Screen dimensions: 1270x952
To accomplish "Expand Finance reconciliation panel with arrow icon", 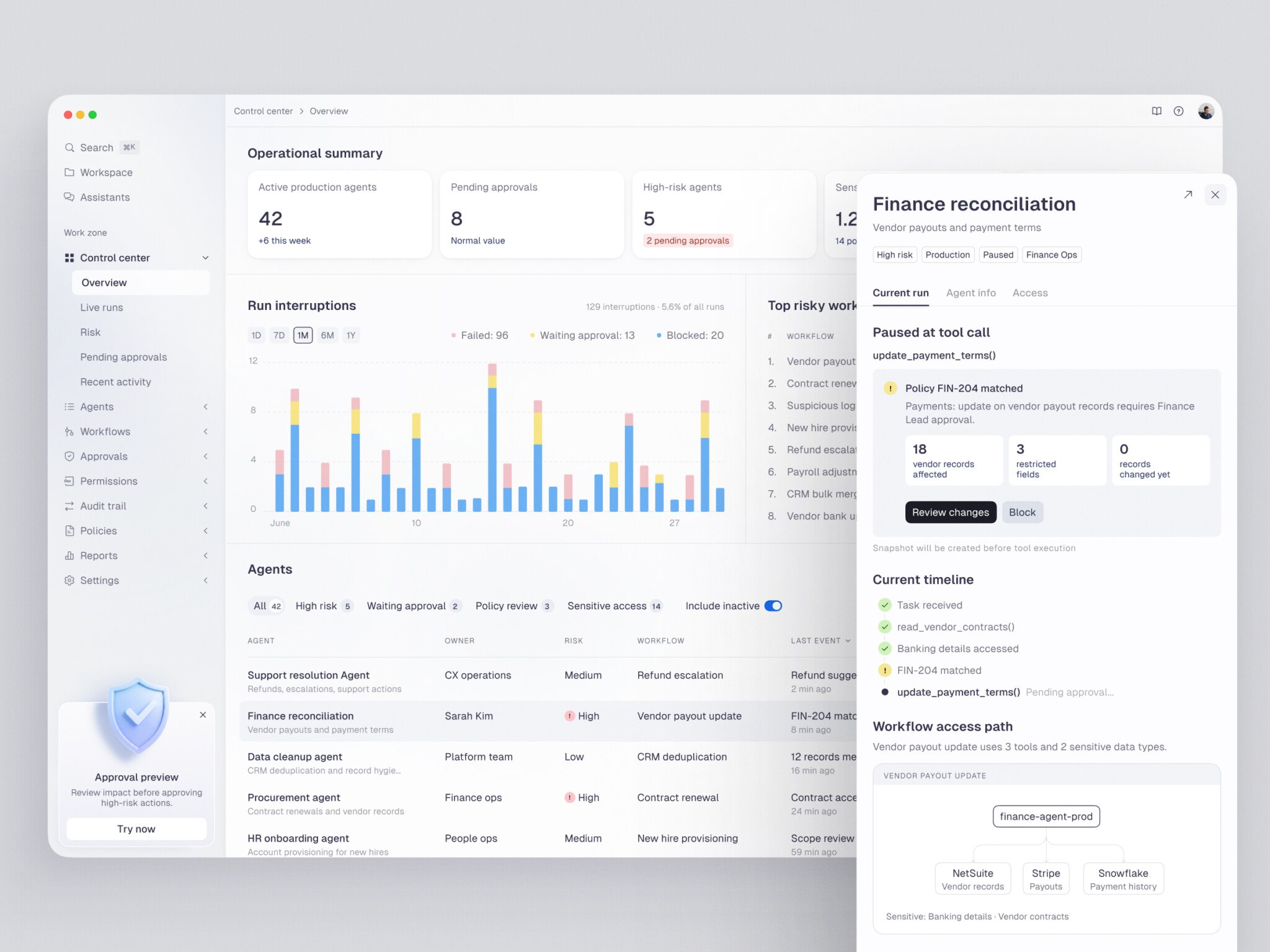I will [x=1188, y=195].
